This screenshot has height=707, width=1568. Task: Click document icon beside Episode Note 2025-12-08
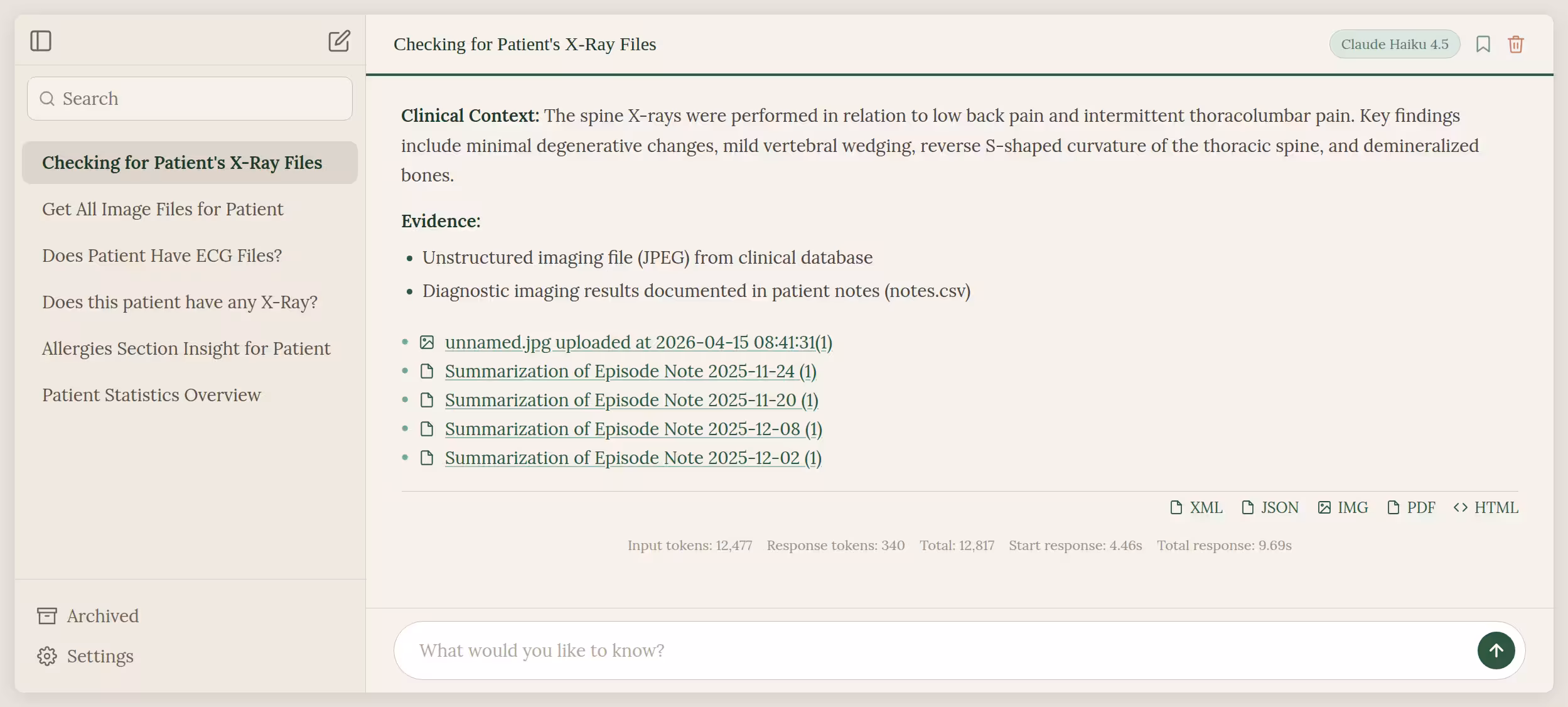(427, 429)
